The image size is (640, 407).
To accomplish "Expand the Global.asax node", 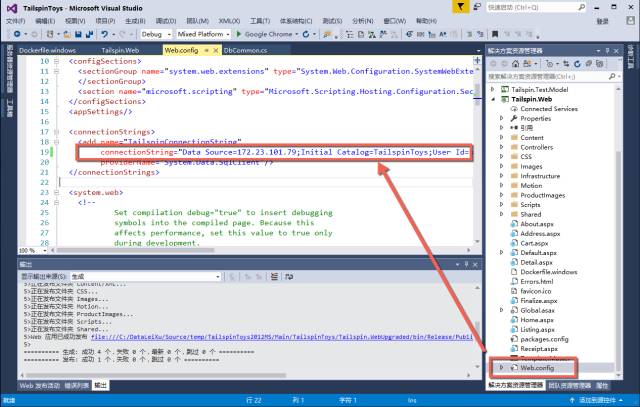I will [x=502, y=310].
